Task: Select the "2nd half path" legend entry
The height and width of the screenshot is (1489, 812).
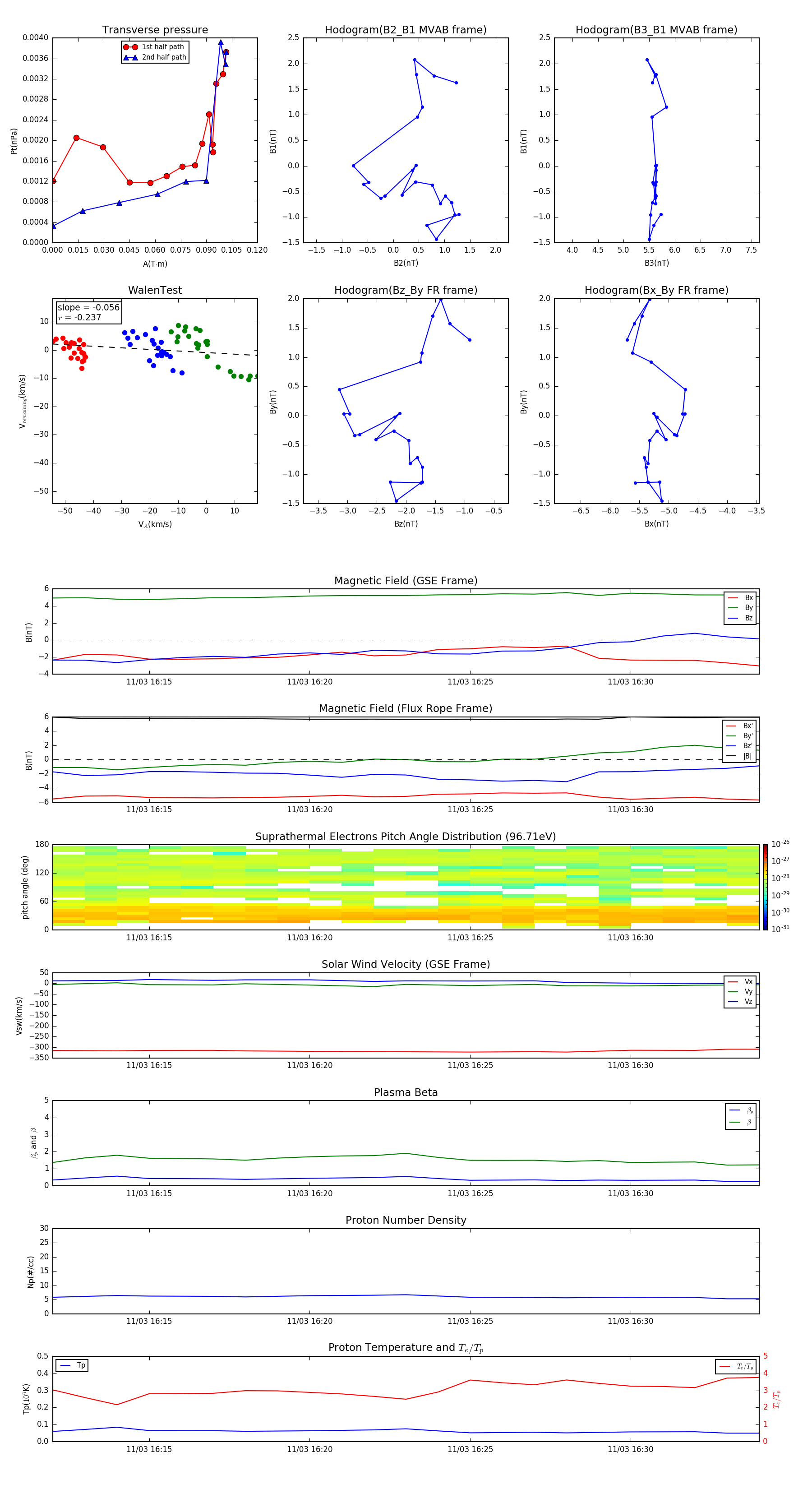Action: coord(155,57)
